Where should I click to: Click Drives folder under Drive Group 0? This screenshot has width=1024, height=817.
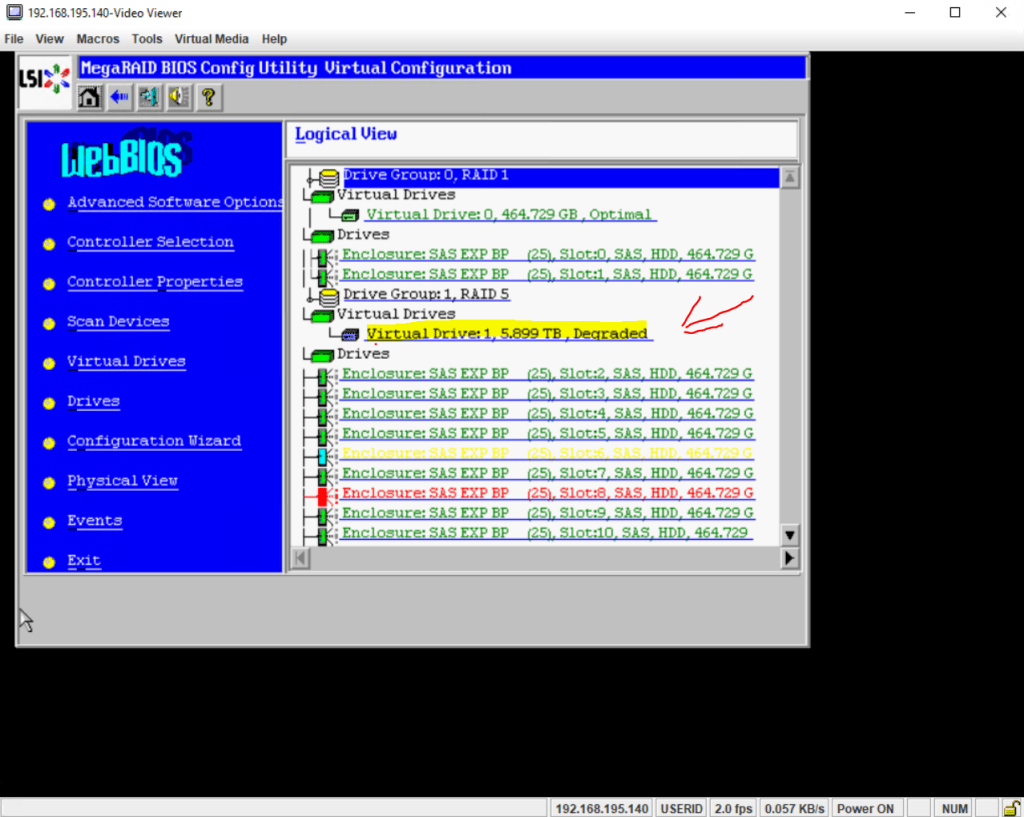(322, 236)
